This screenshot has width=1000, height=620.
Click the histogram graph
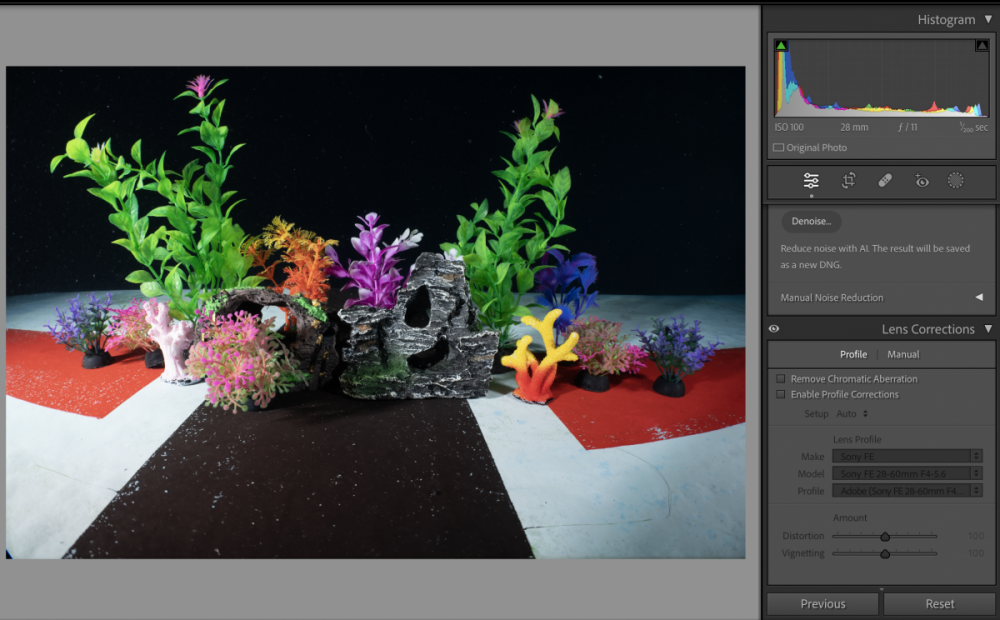pos(881,78)
